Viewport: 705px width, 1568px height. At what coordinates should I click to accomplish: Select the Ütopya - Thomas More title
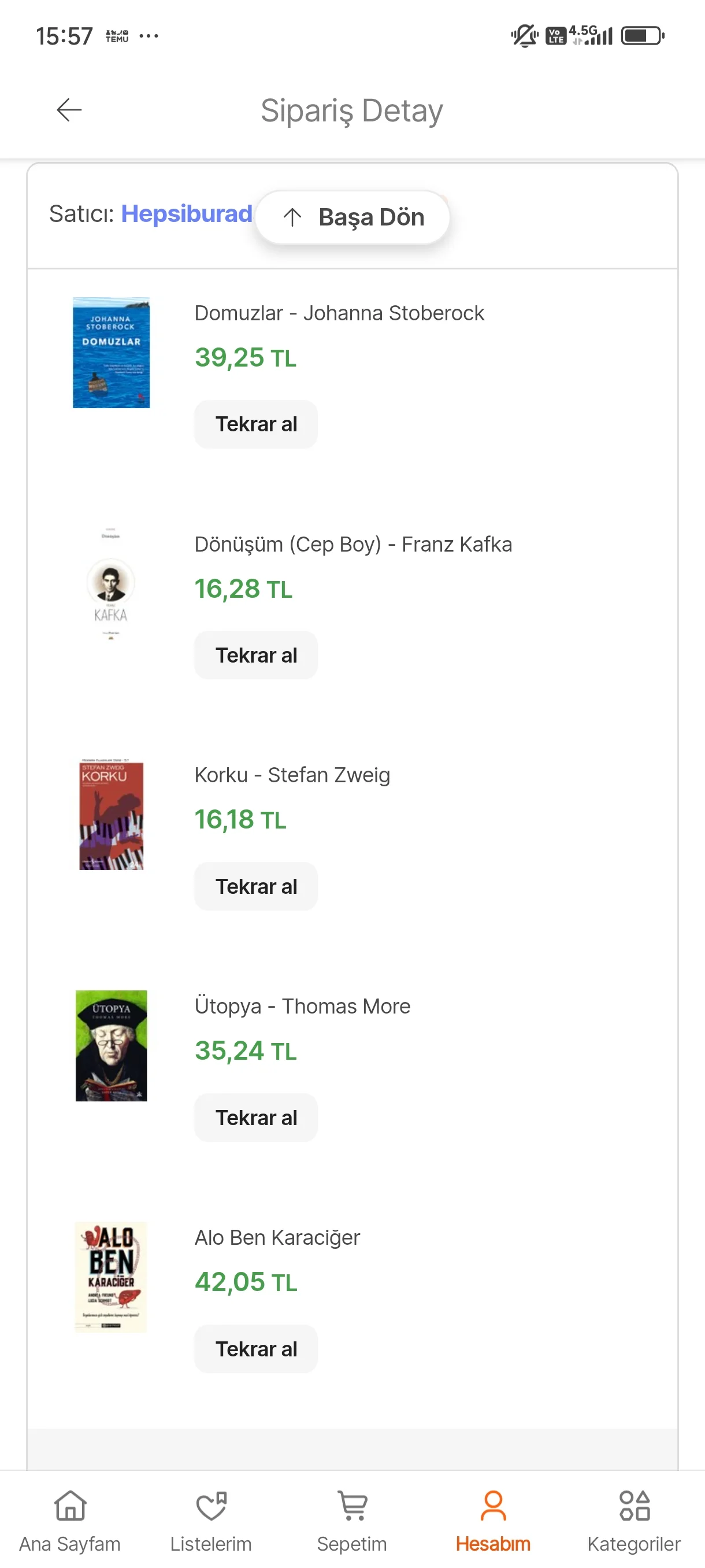coord(302,1006)
